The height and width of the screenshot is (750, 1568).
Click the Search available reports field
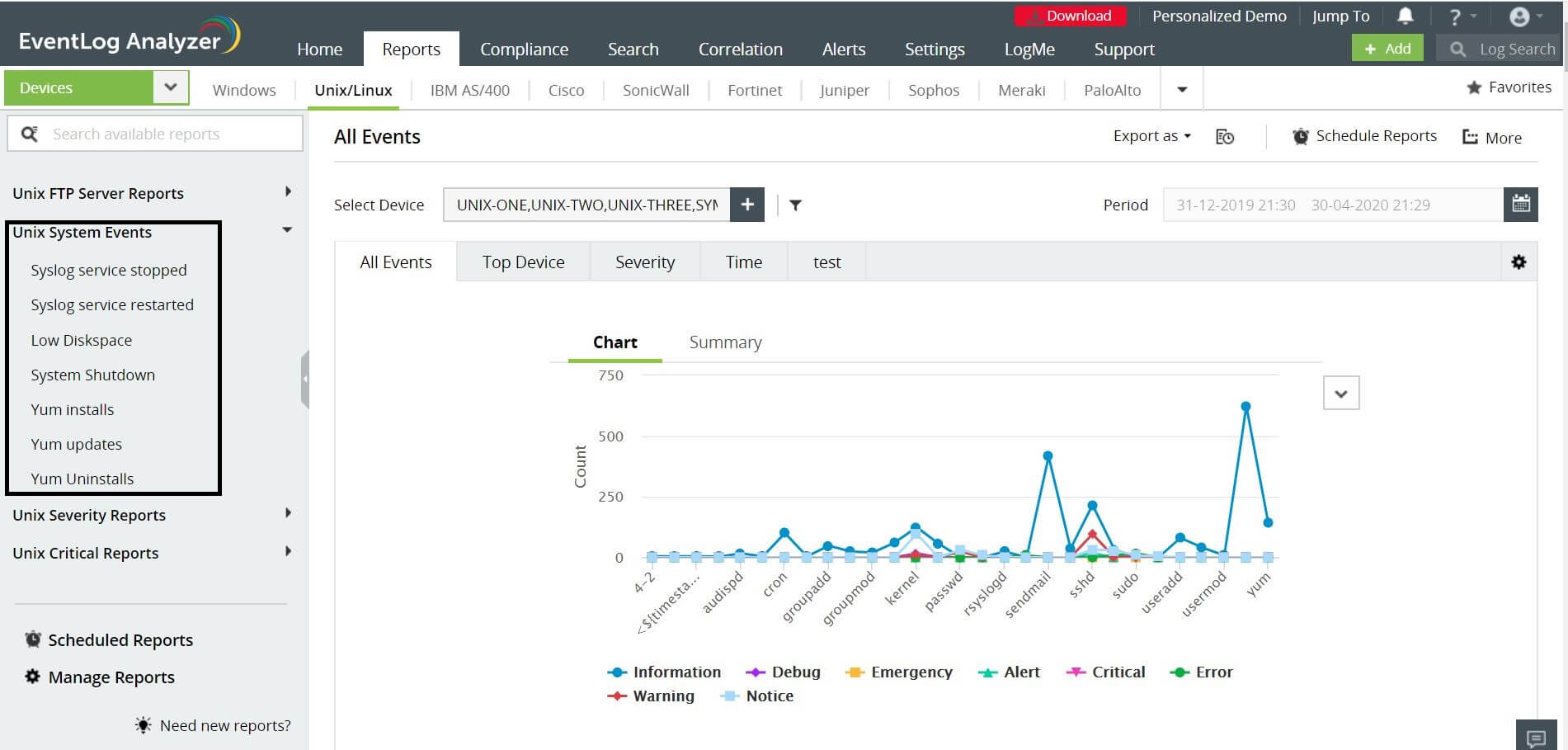pyautogui.click(x=155, y=134)
